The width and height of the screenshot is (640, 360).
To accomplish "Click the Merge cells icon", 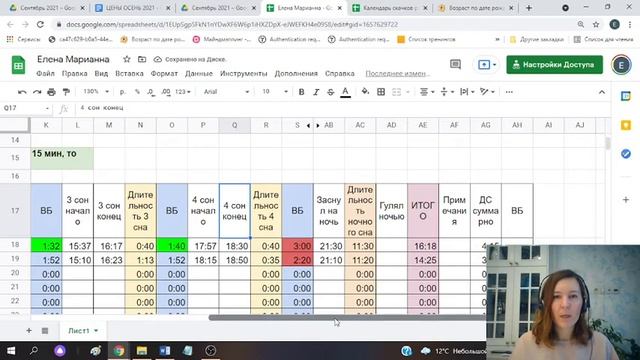I will [396, 92].
